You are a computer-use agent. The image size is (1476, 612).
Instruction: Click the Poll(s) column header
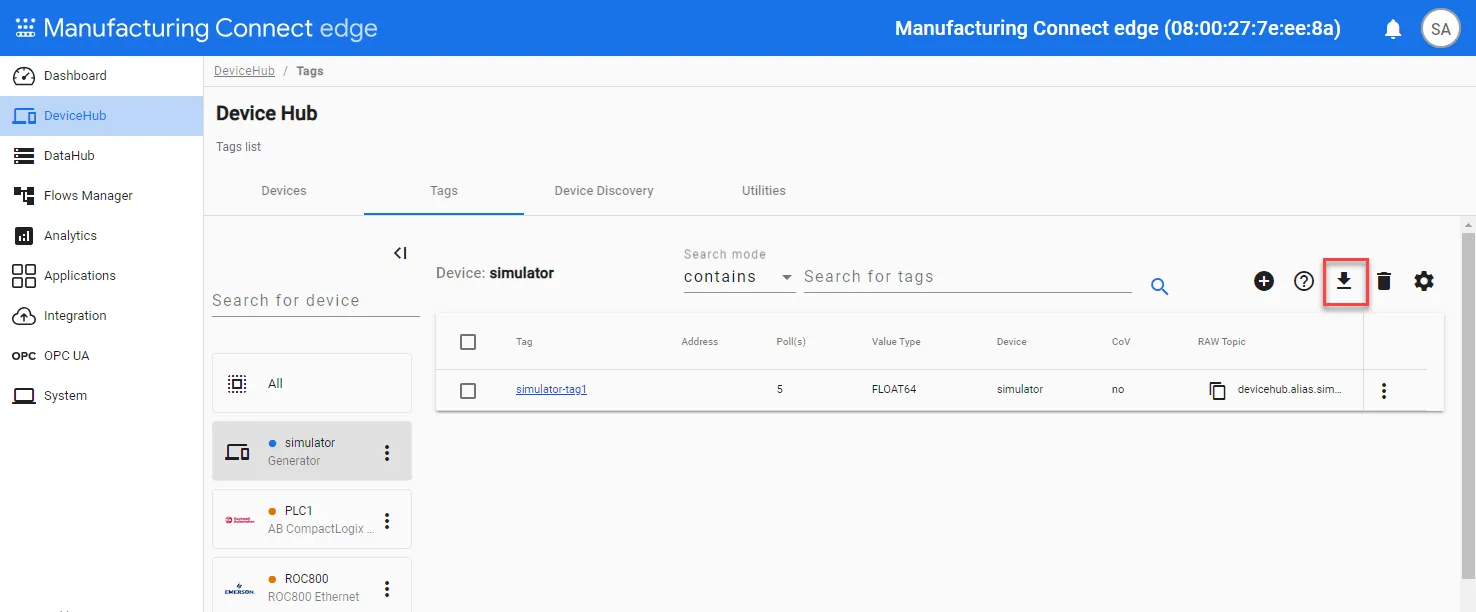[791, 342]
